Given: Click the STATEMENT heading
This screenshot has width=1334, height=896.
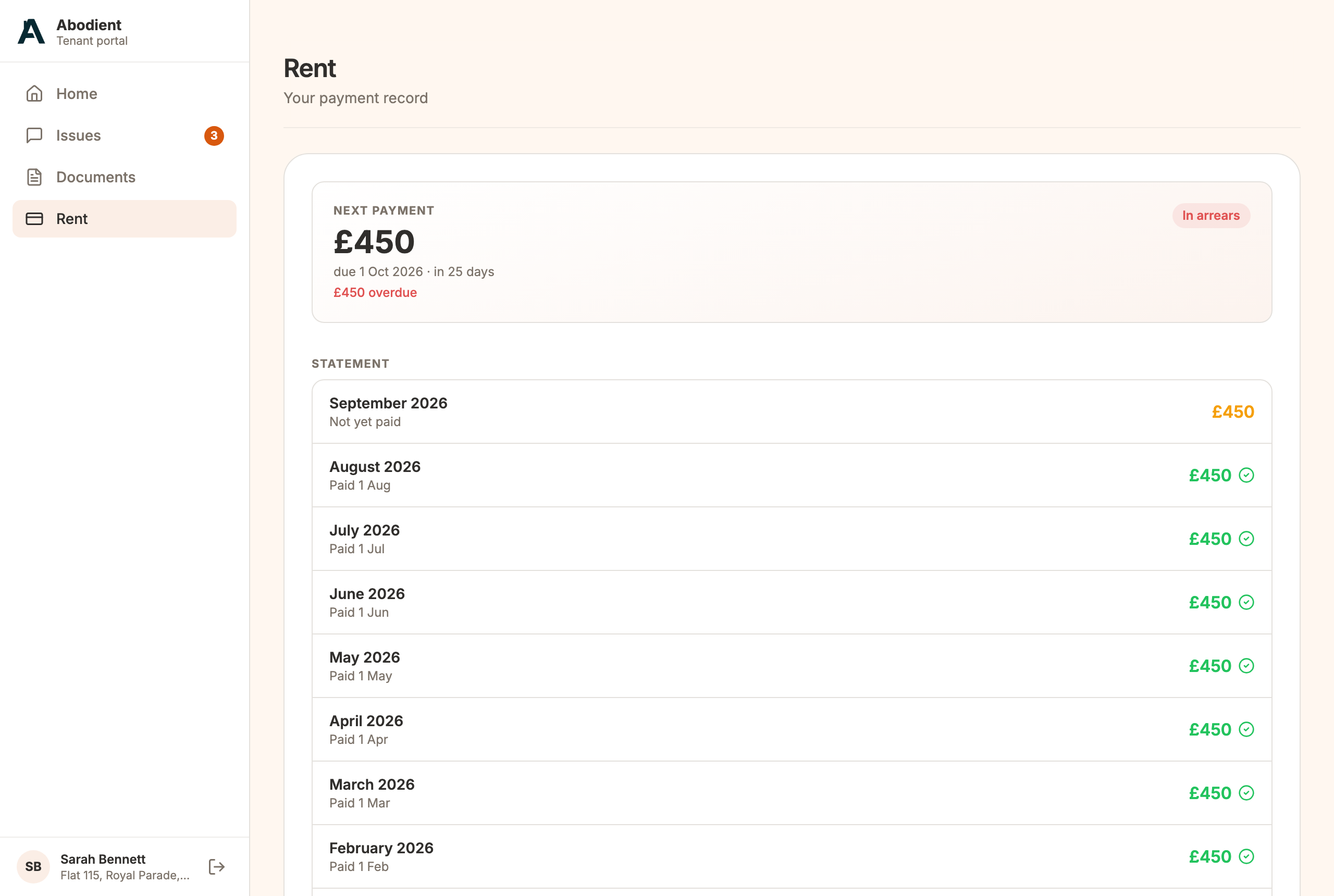Looking at the screenshot, I should point(350,364).
